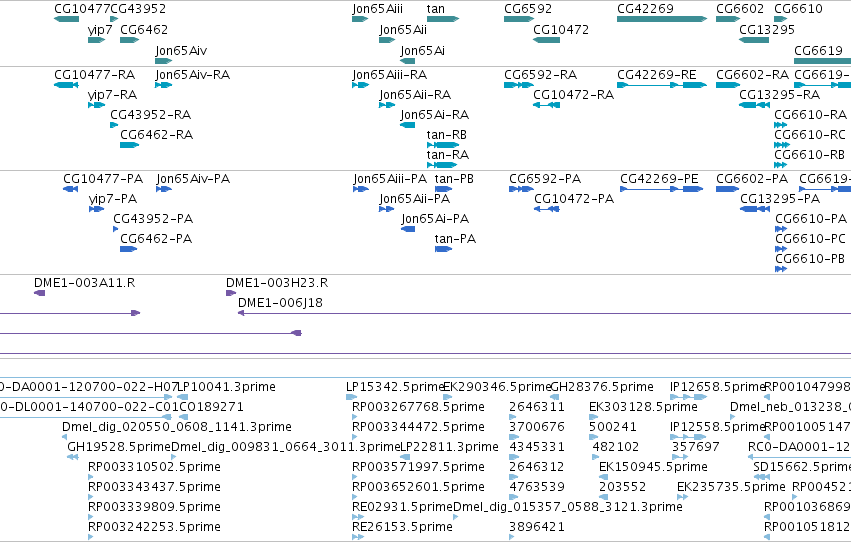Select the yip7 gene label
The image size is (851, 542).
click(x=100, y=30)
